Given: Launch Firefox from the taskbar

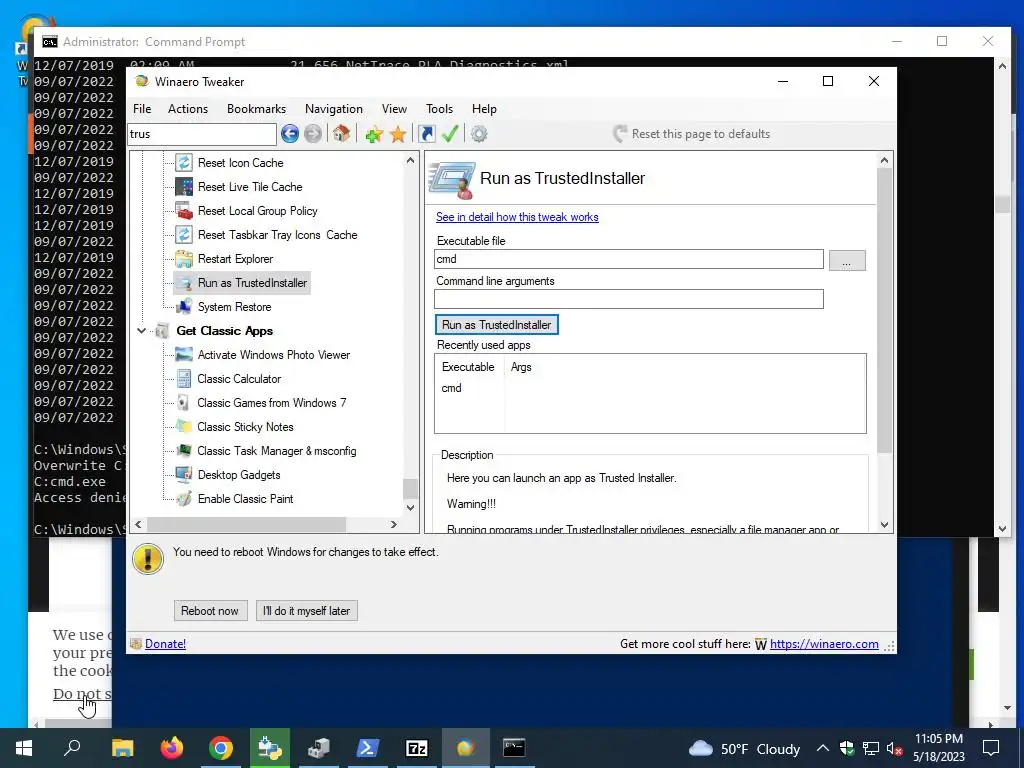Looking at the screenshot, I should pos(172,748).
